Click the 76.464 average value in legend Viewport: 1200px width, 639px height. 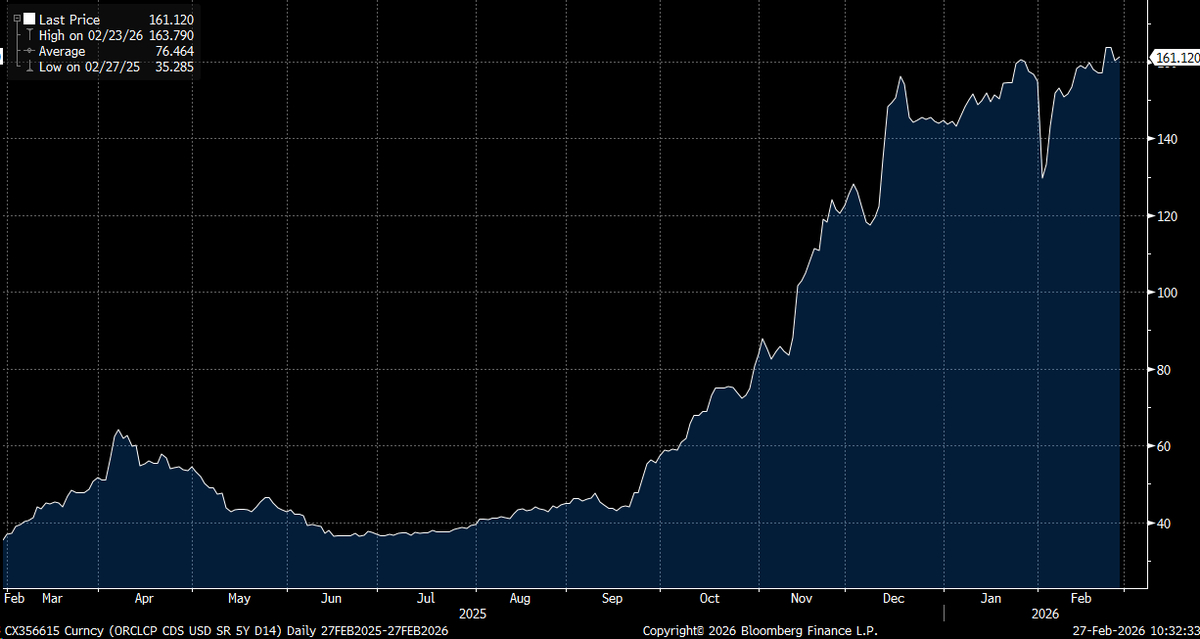(x=176, y=51)
